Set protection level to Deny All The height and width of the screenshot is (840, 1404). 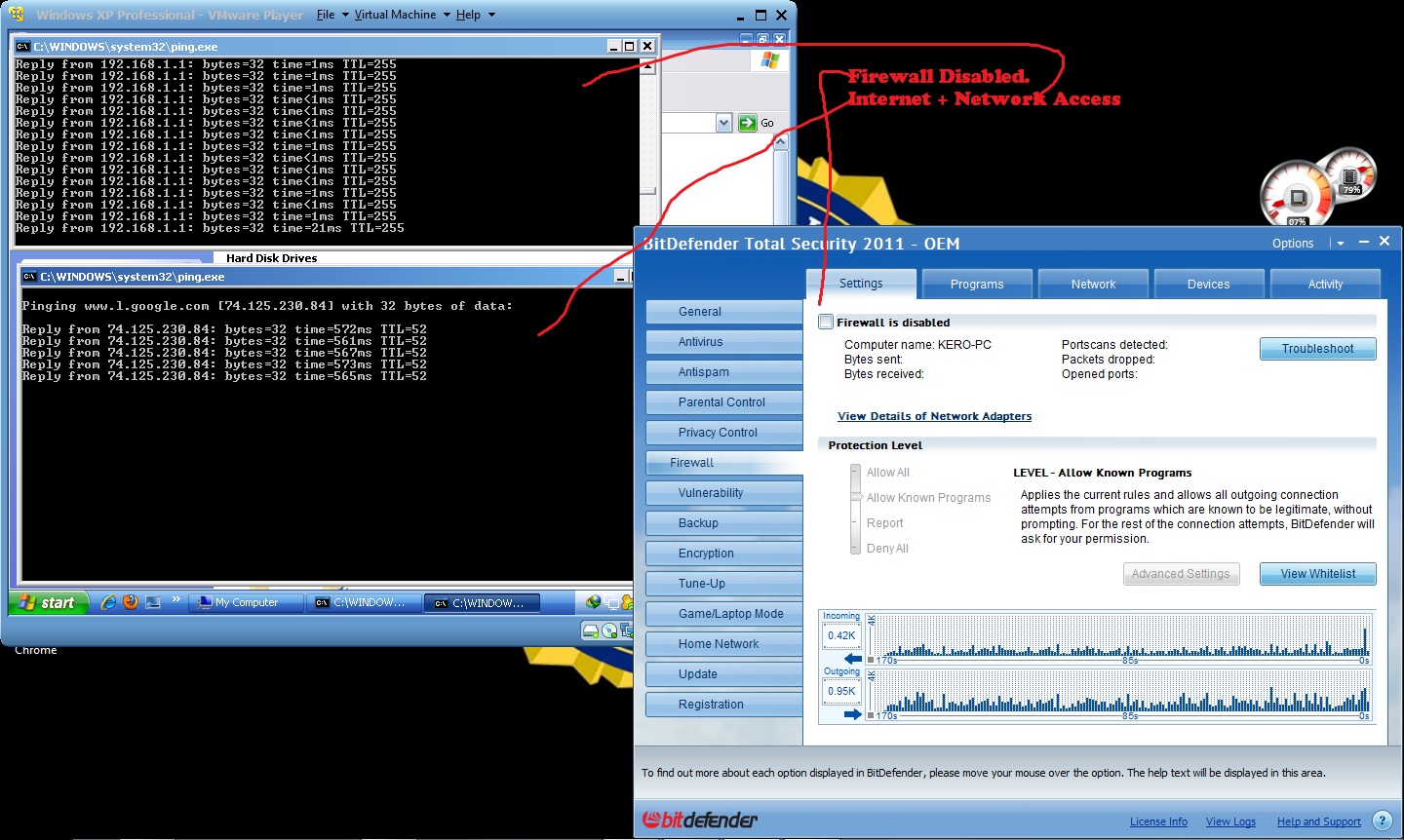pos(887,549)
